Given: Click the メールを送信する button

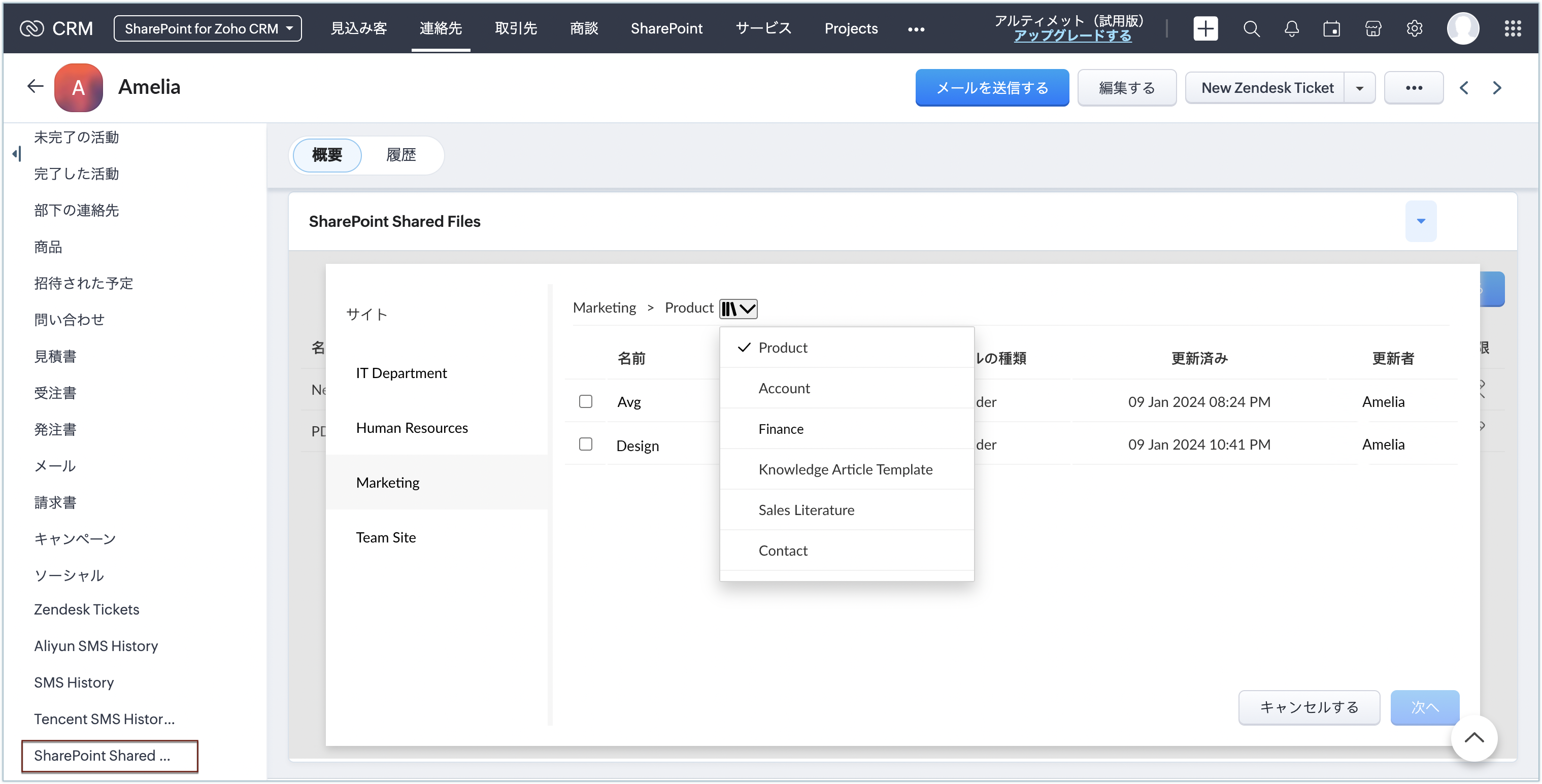Looking at the screenshot, I should point(992,88).
